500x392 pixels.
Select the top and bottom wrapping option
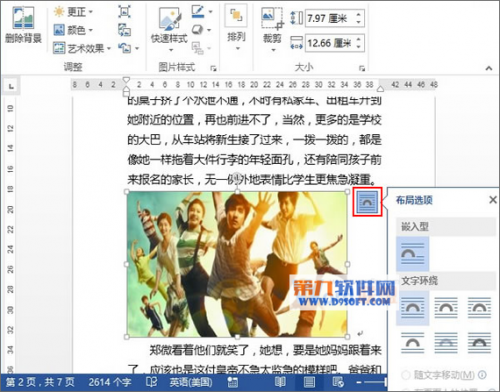[412, 343]
